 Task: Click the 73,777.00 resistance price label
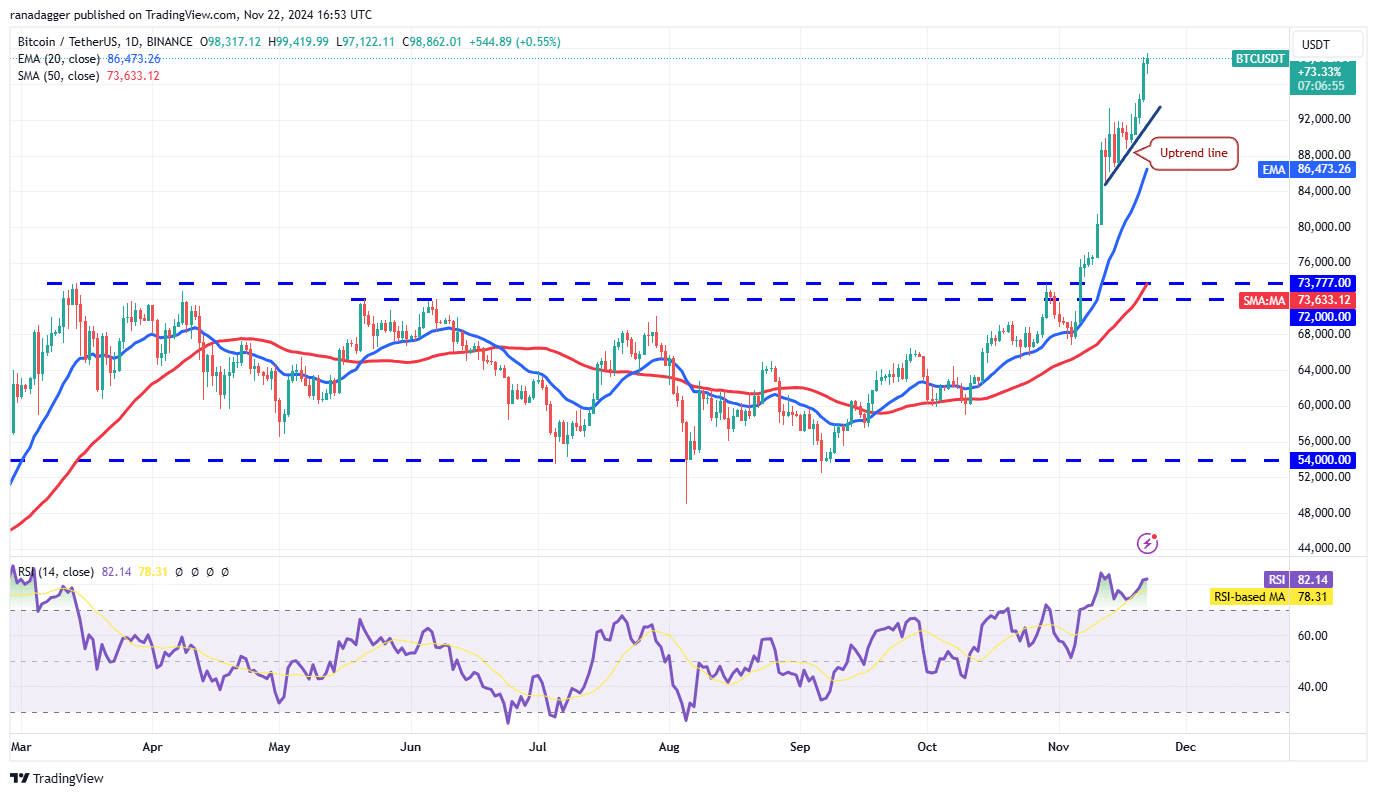(x=1324, y=283)
